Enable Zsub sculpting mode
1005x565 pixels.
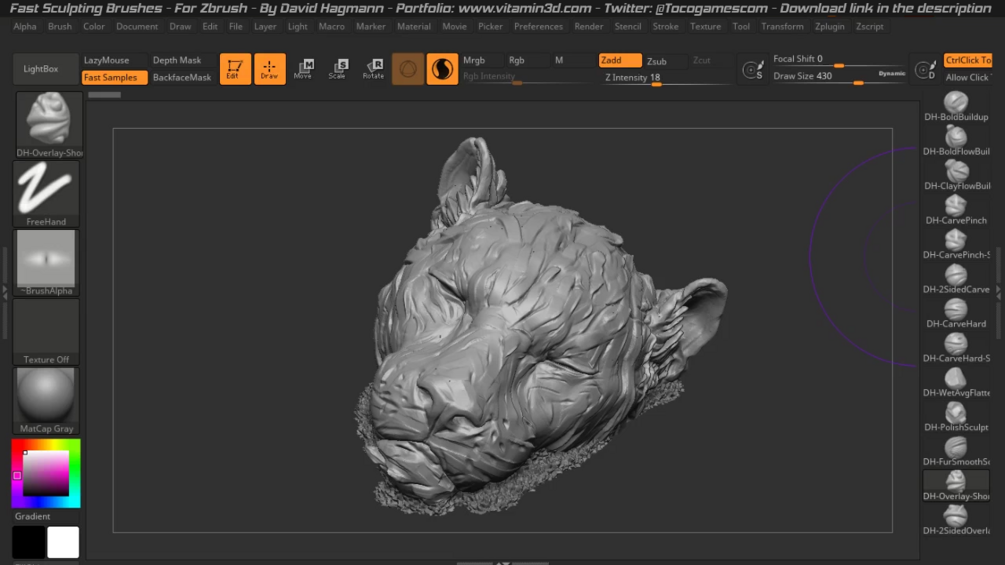click(657, 61)
